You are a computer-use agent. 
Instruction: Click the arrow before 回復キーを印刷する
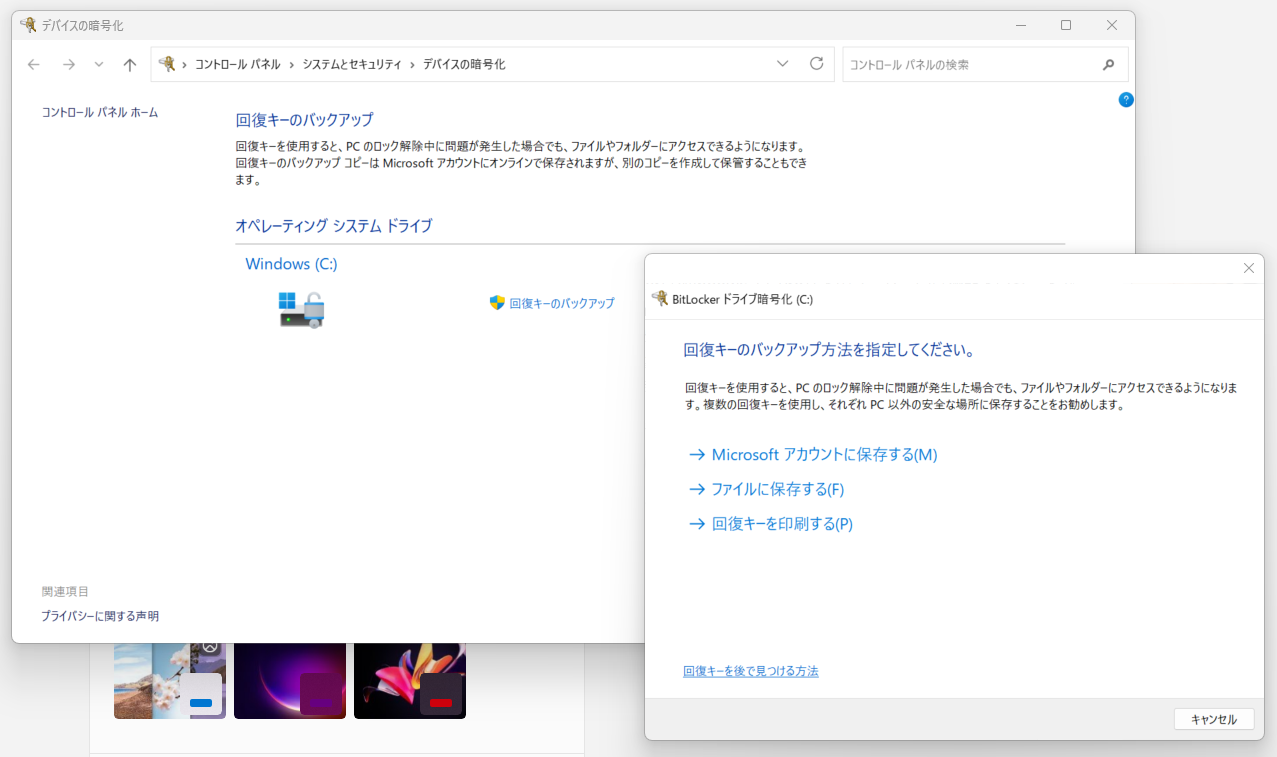point(697,523)
